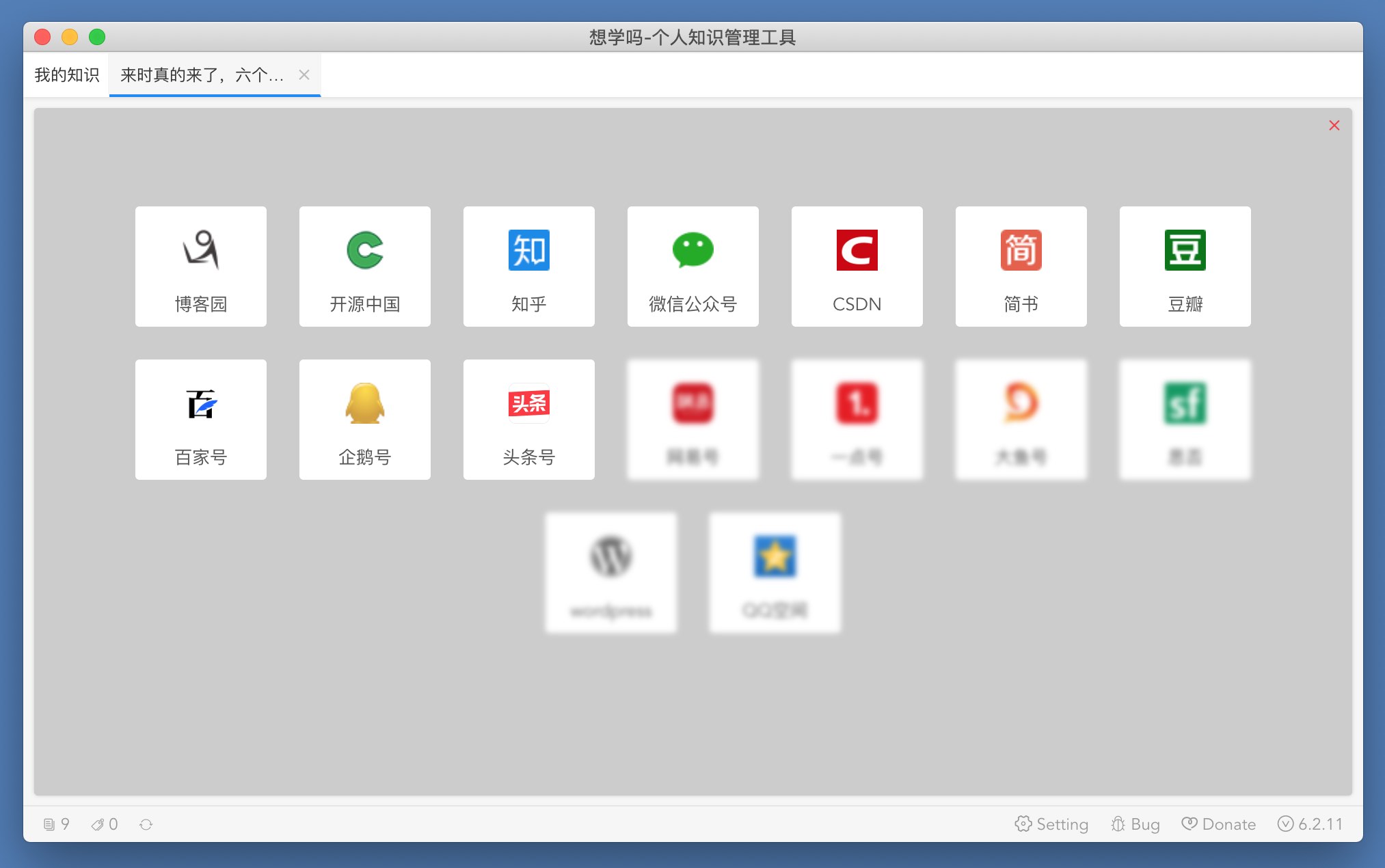The width and height of the screenshot is (1385, 868).
Task: Switch to the 我的知识 tab
Action: point(66,74)
